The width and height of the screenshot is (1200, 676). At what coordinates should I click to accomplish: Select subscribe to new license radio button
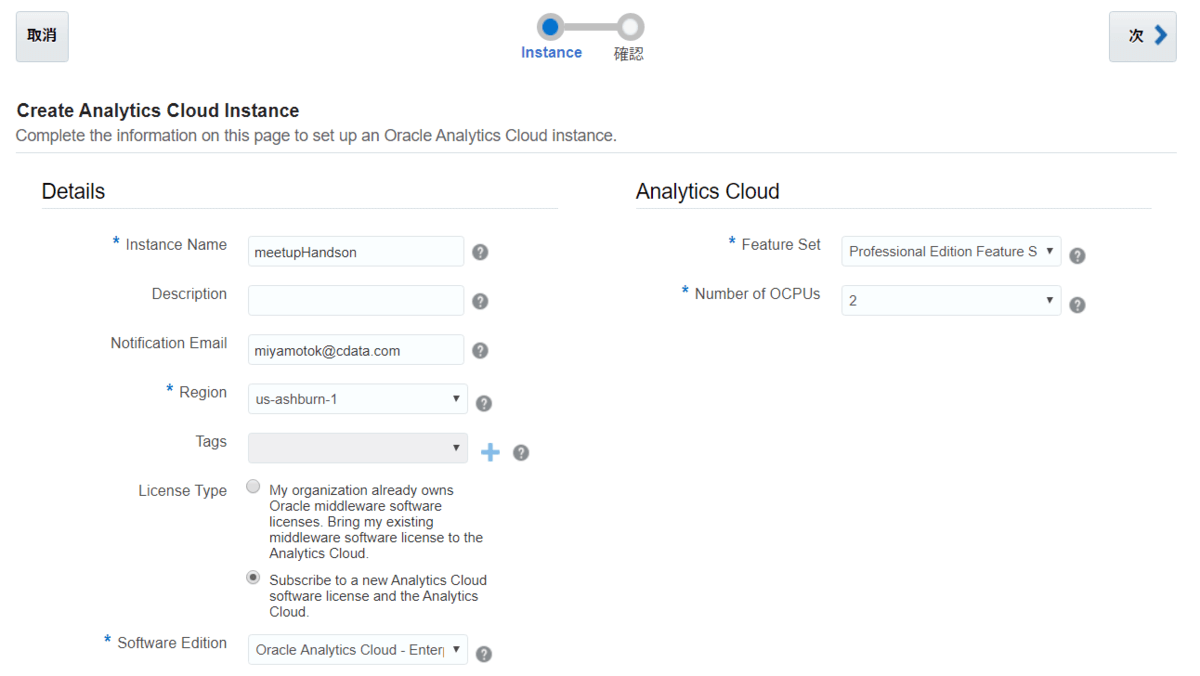point(254,578)
